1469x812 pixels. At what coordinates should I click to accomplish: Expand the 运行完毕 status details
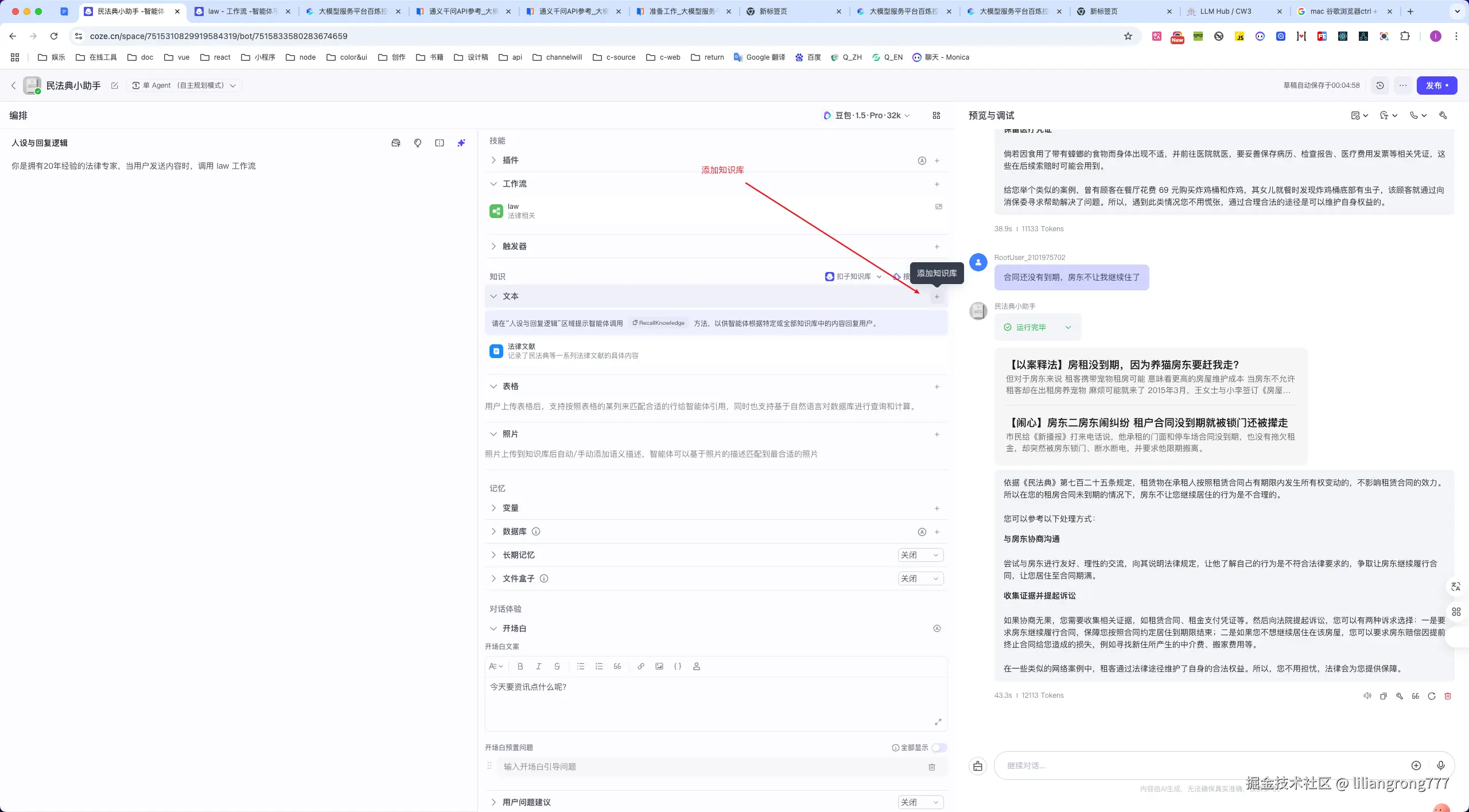(1068, 327)
